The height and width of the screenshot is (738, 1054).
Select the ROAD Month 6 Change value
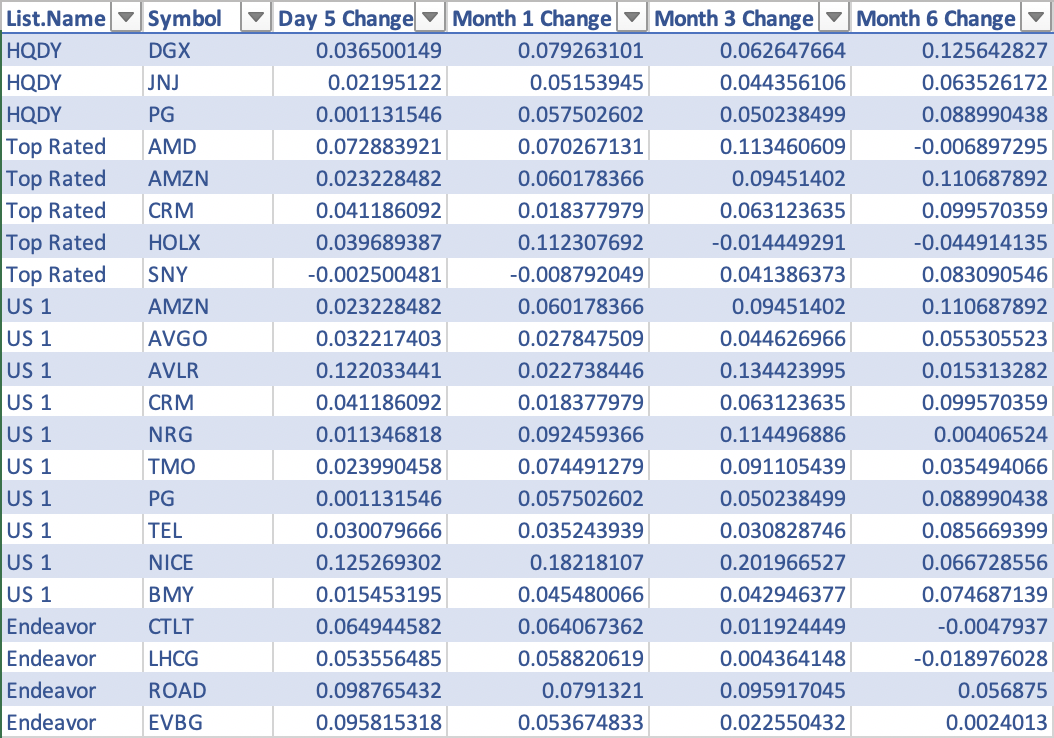coord(990,690)
